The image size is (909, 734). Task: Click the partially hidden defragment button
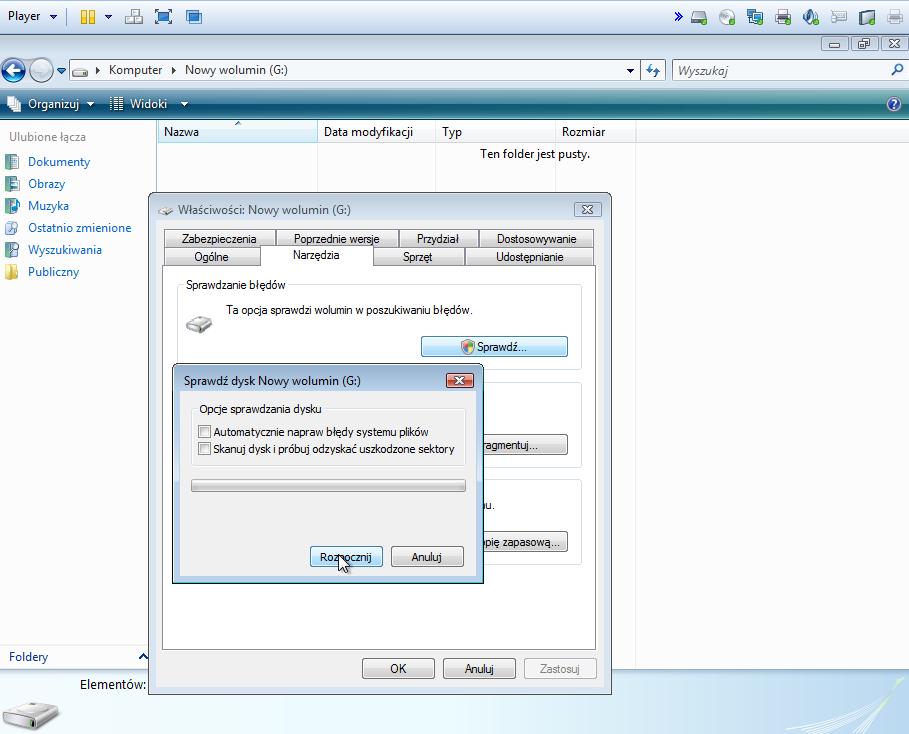tap(525, 445)
